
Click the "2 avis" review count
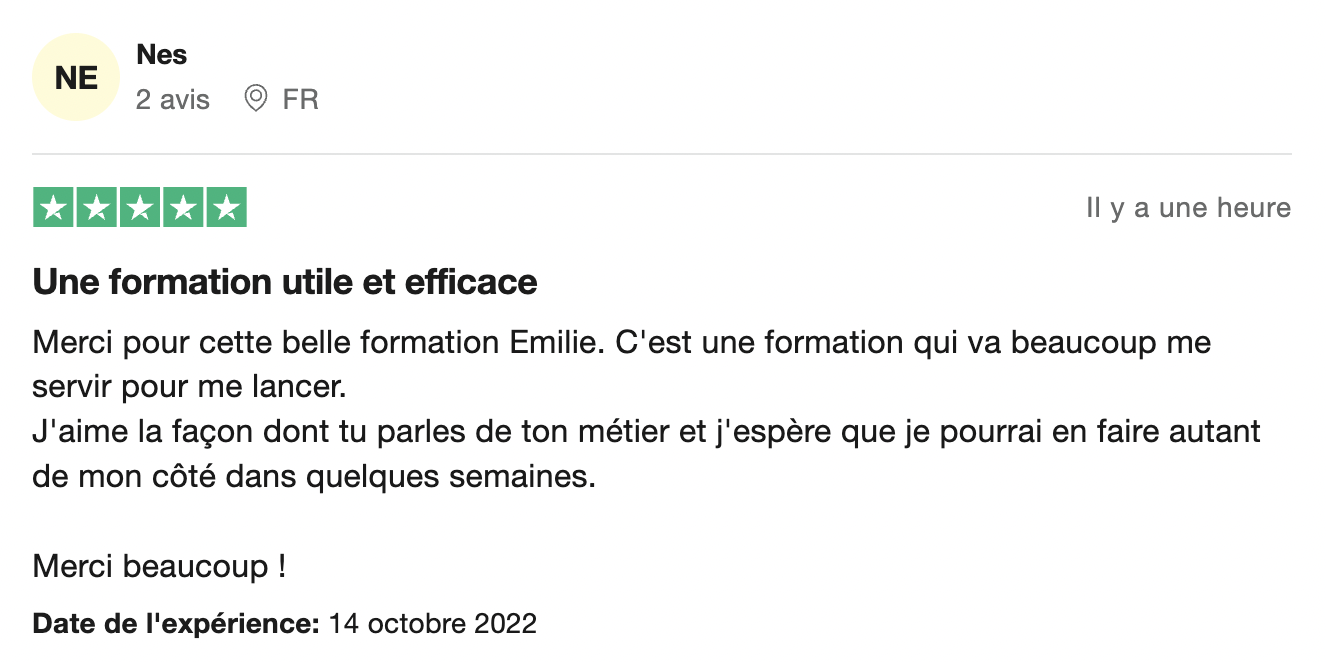point(173,100)
